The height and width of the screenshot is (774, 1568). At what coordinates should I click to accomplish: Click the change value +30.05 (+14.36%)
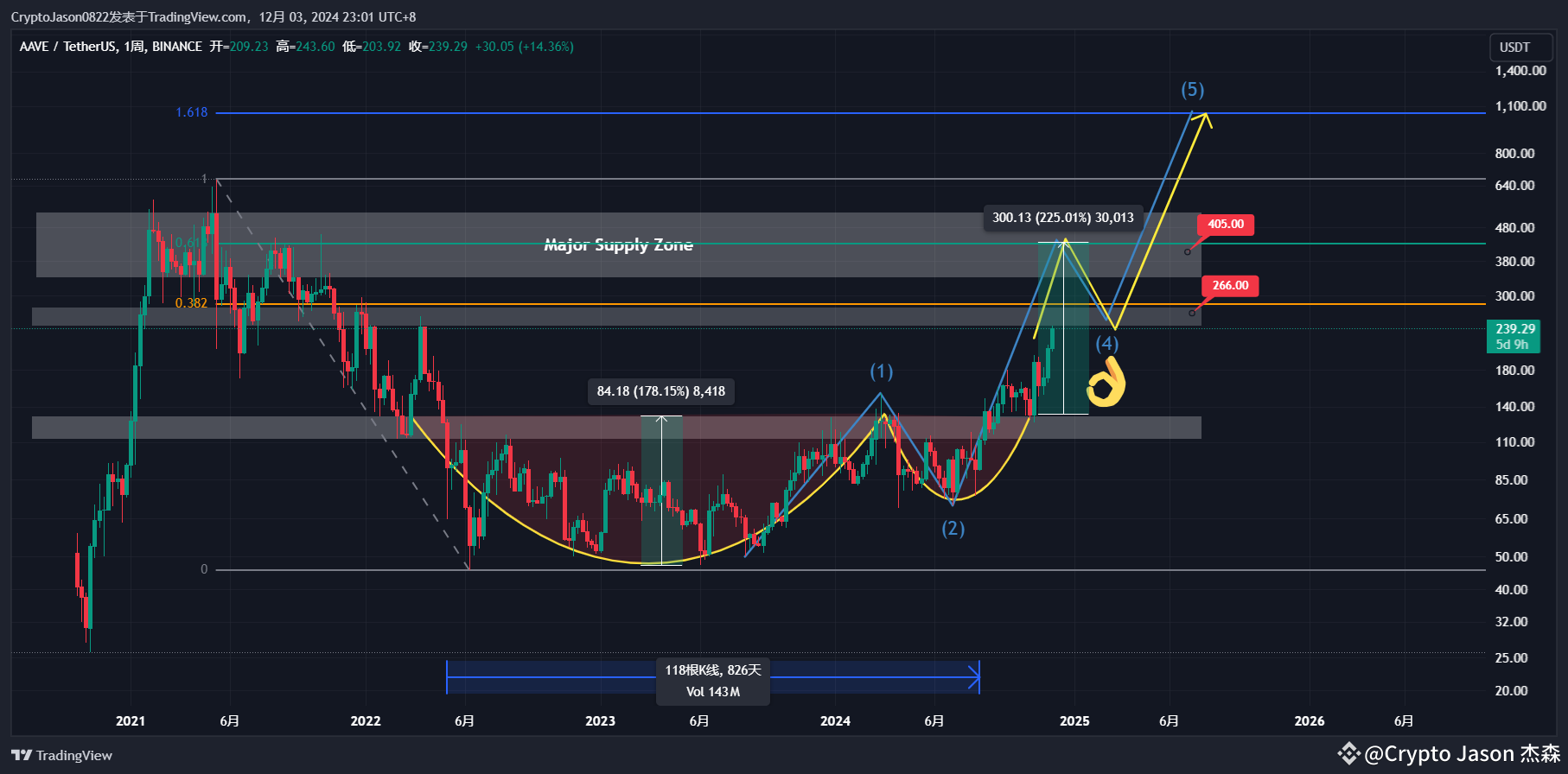pos(525,47)
